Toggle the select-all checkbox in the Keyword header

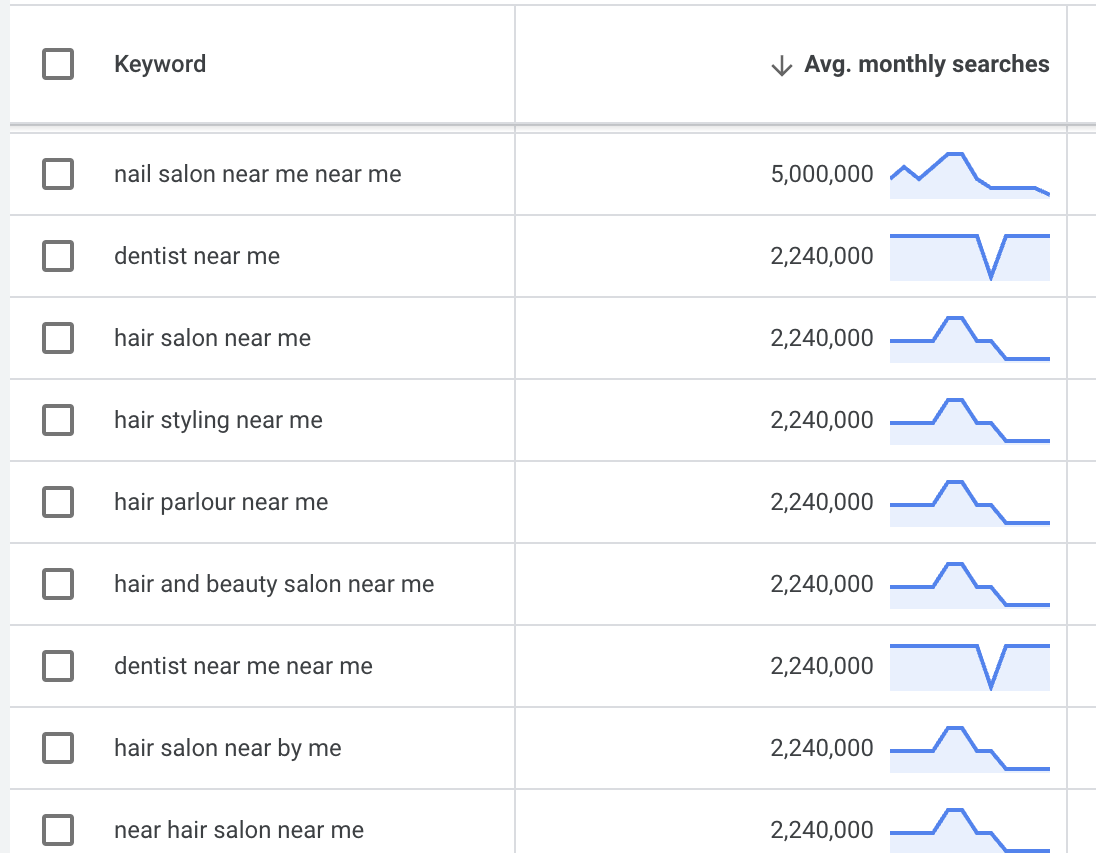(x=58, y=65)
